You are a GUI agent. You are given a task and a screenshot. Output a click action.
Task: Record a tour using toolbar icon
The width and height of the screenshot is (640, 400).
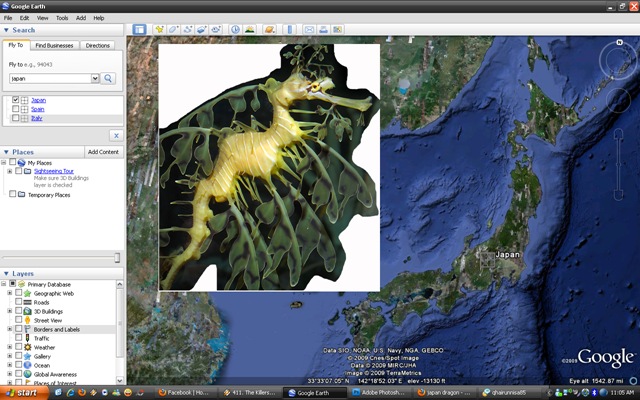click(x=216, y=29)
